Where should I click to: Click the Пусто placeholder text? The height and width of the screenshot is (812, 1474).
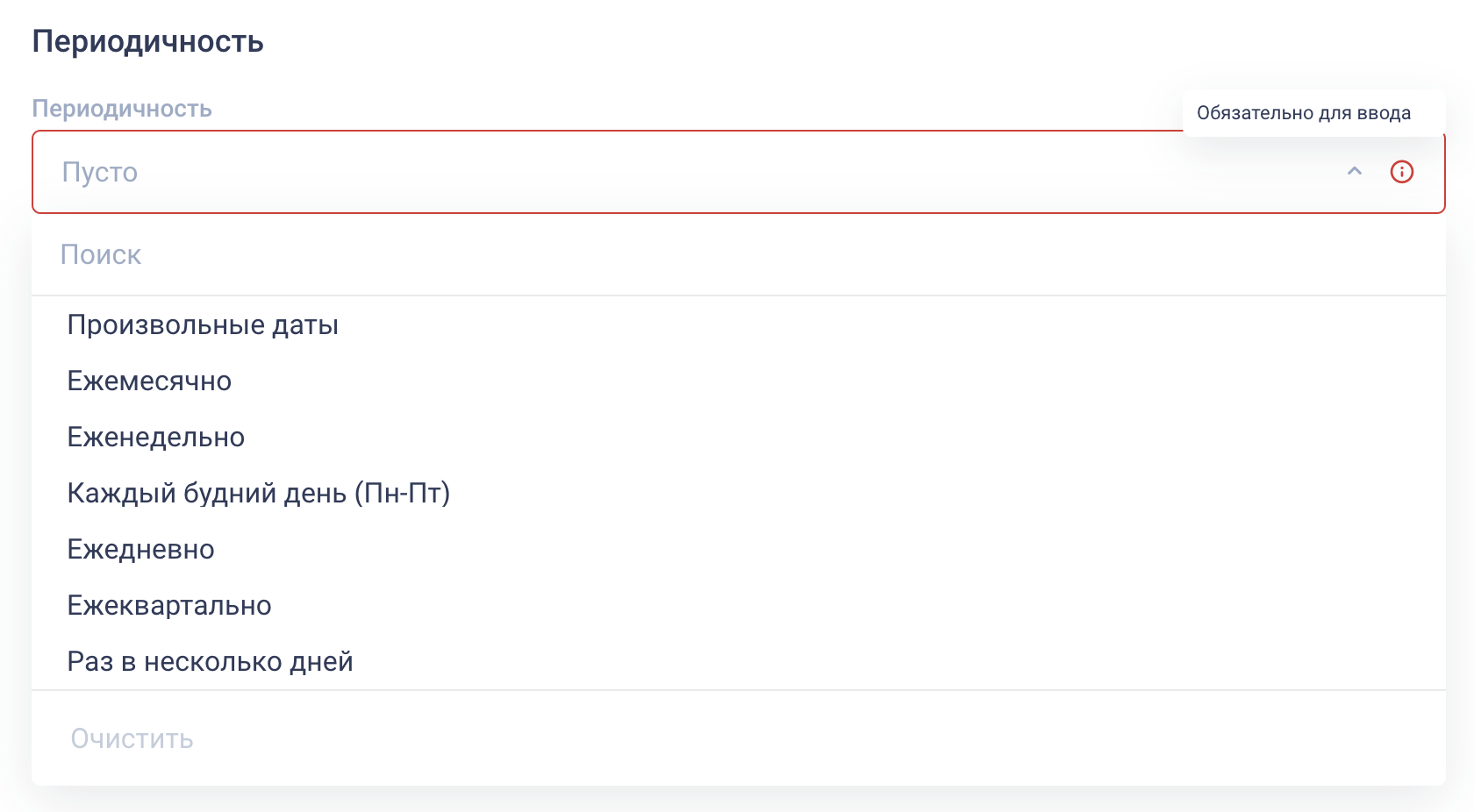coord(100,172)
